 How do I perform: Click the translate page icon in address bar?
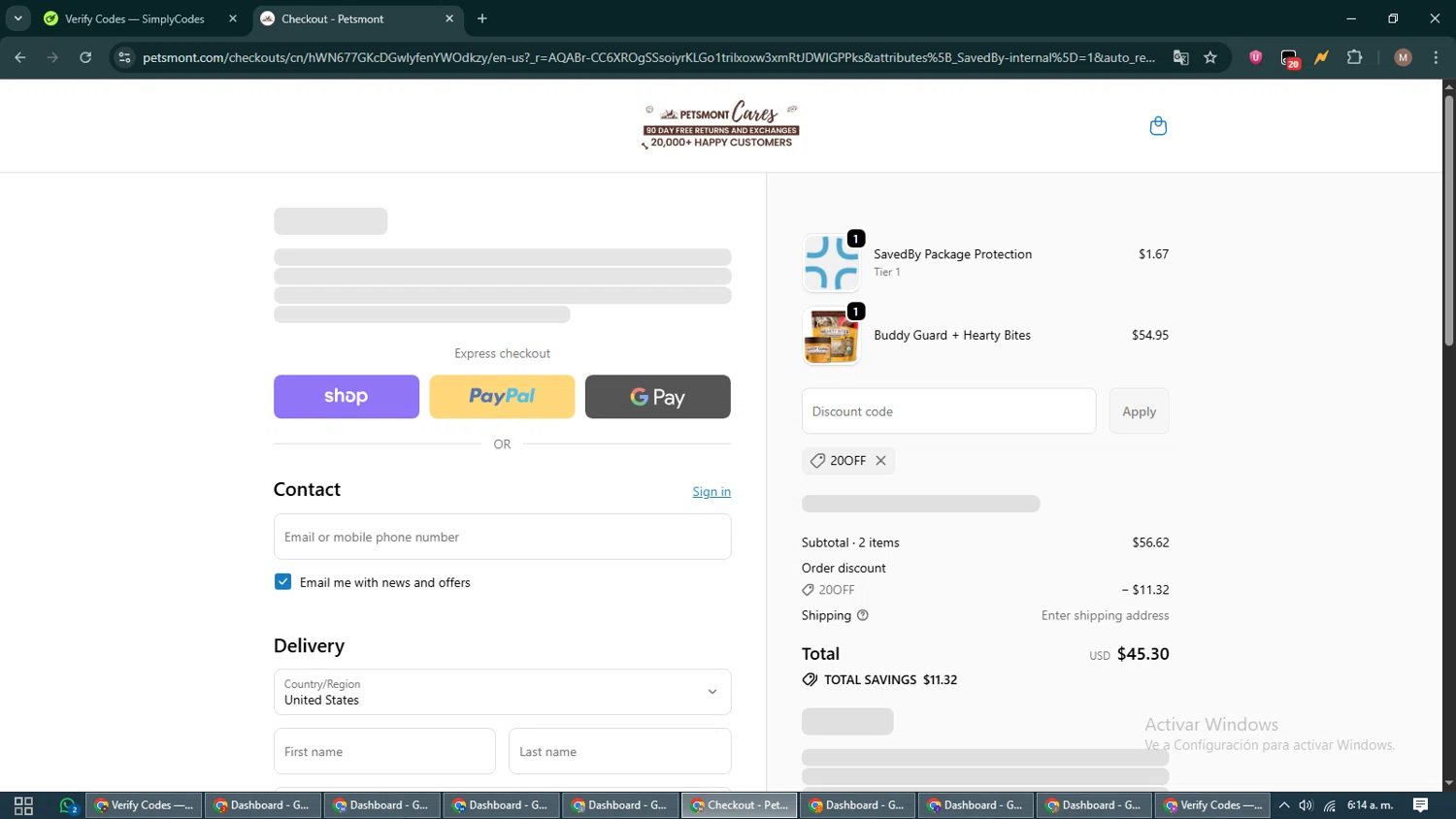click(1181, 57)
